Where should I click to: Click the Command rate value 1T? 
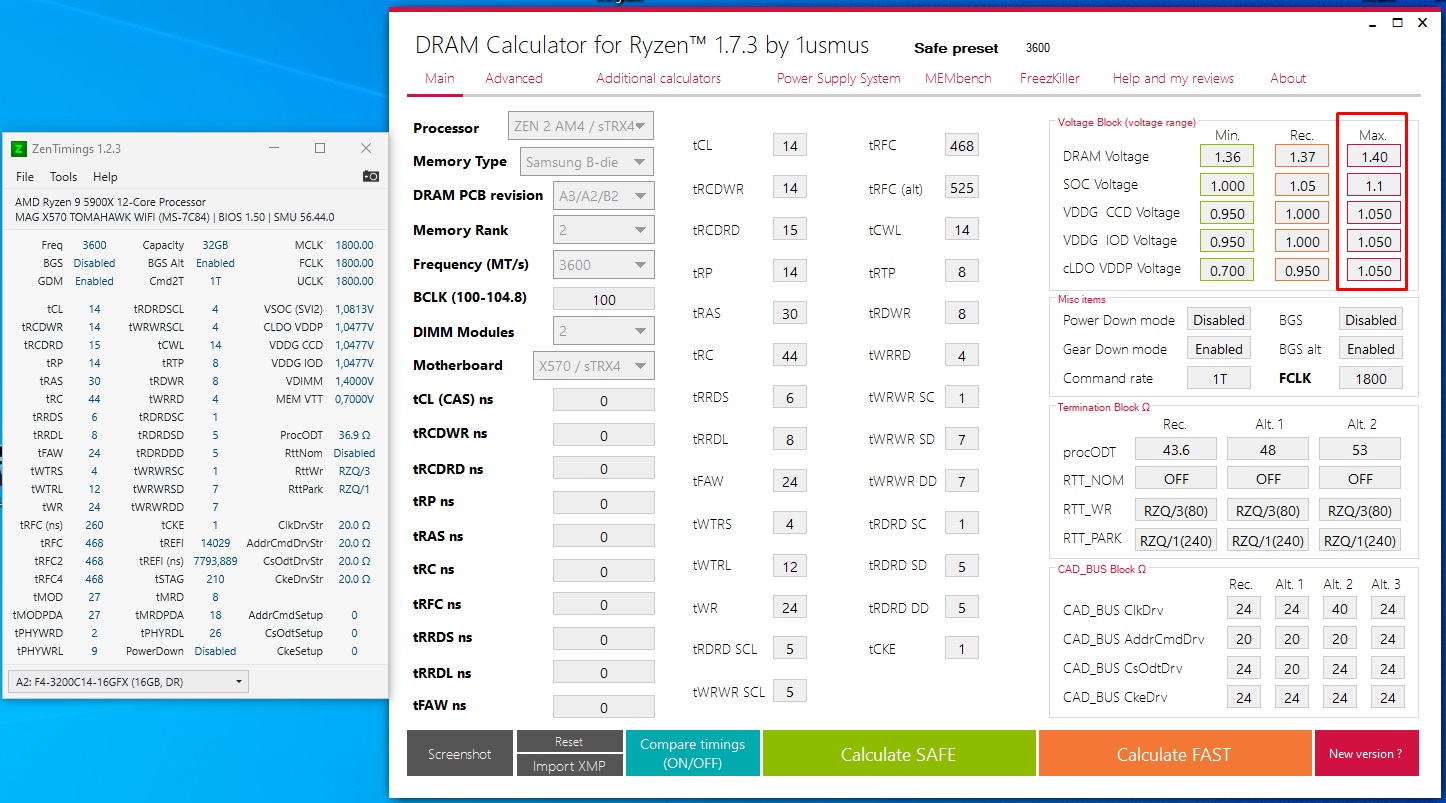point(1219,378)
